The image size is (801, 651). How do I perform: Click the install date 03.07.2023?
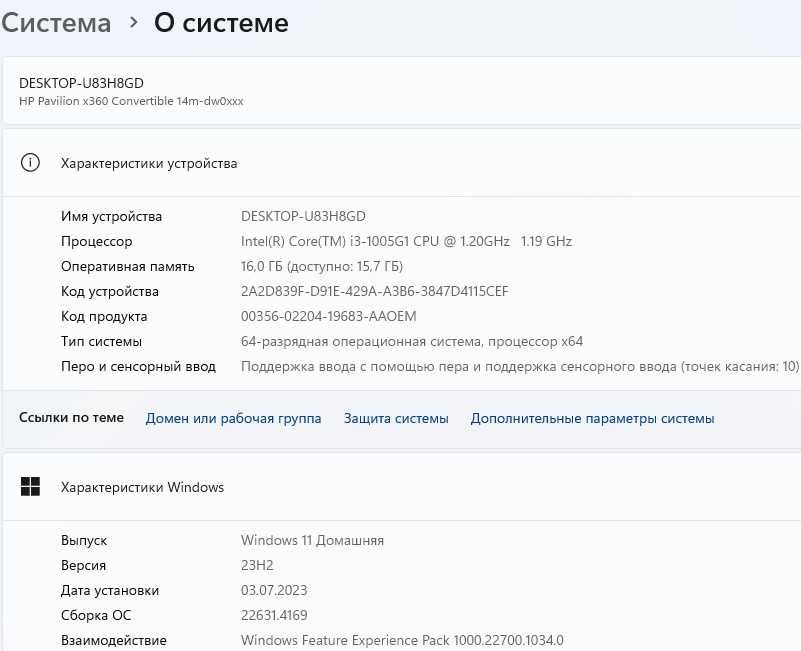(x=274, y=590)
